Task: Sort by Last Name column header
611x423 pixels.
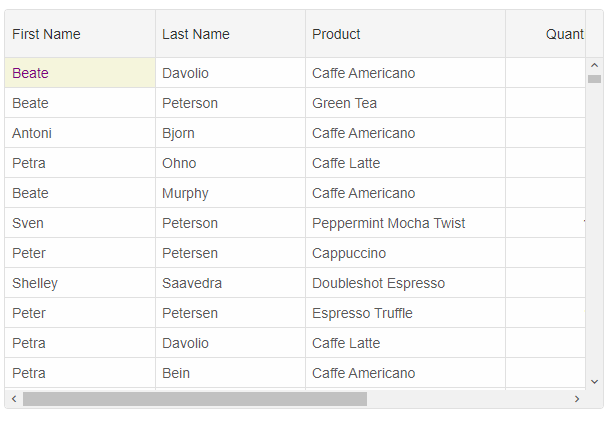Action: (x=230, y=34)
